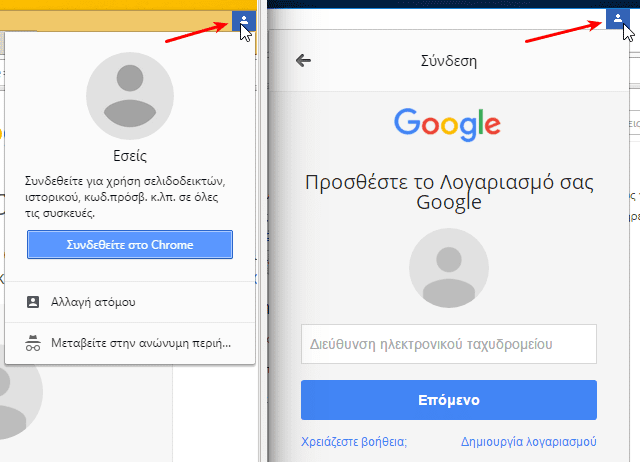The width and height of the screenshot is (640, 462).
Task: Click the email address input field
Action: pyautogui.click(x=449, y=344)
